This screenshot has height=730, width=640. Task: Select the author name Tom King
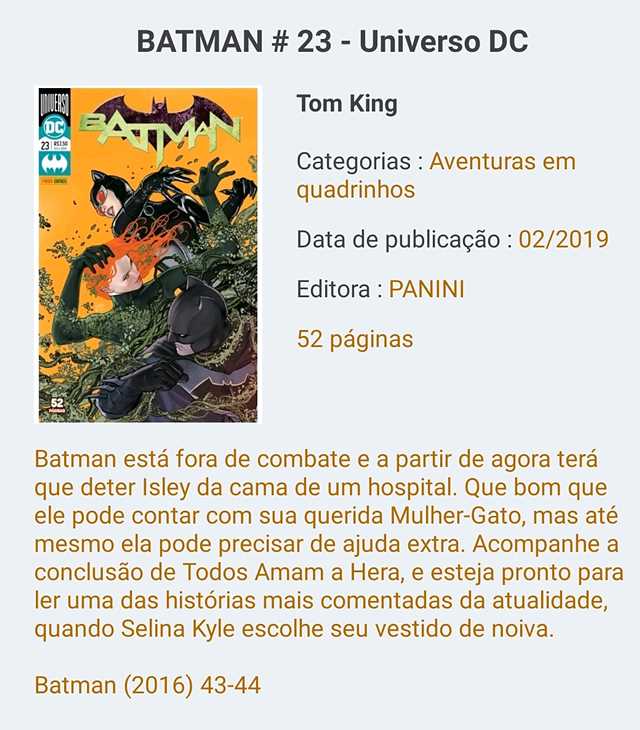tap(347, 103)
